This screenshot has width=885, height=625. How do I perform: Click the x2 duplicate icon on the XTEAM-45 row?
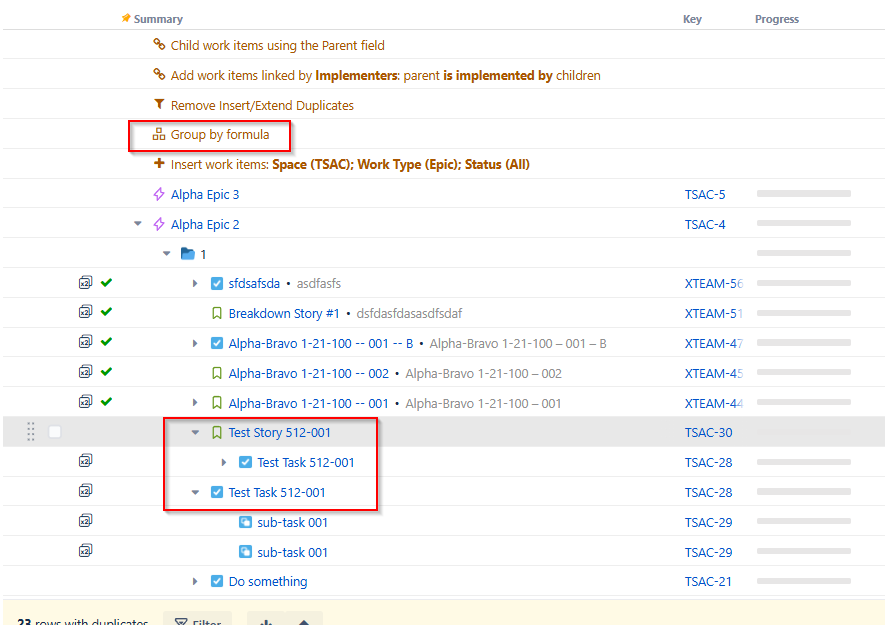pyautogui.click(x=85, y=371)
